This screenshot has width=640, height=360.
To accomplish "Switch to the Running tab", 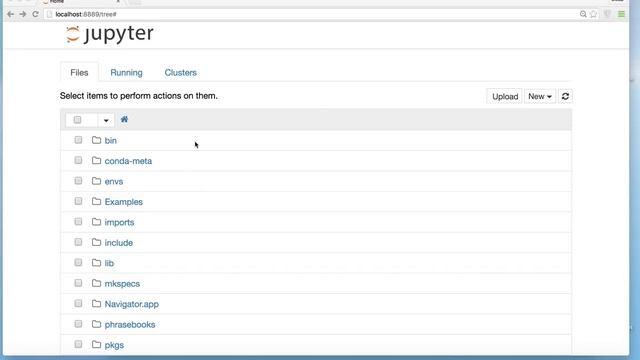I will 127,72.
